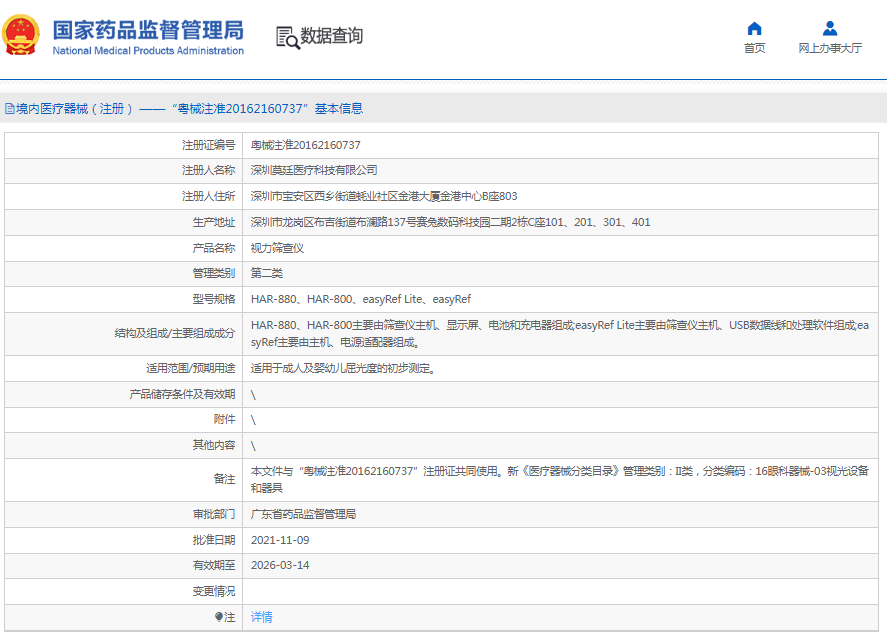Open the 网上办事大厅 text link
887x636 pixels.
829,48
